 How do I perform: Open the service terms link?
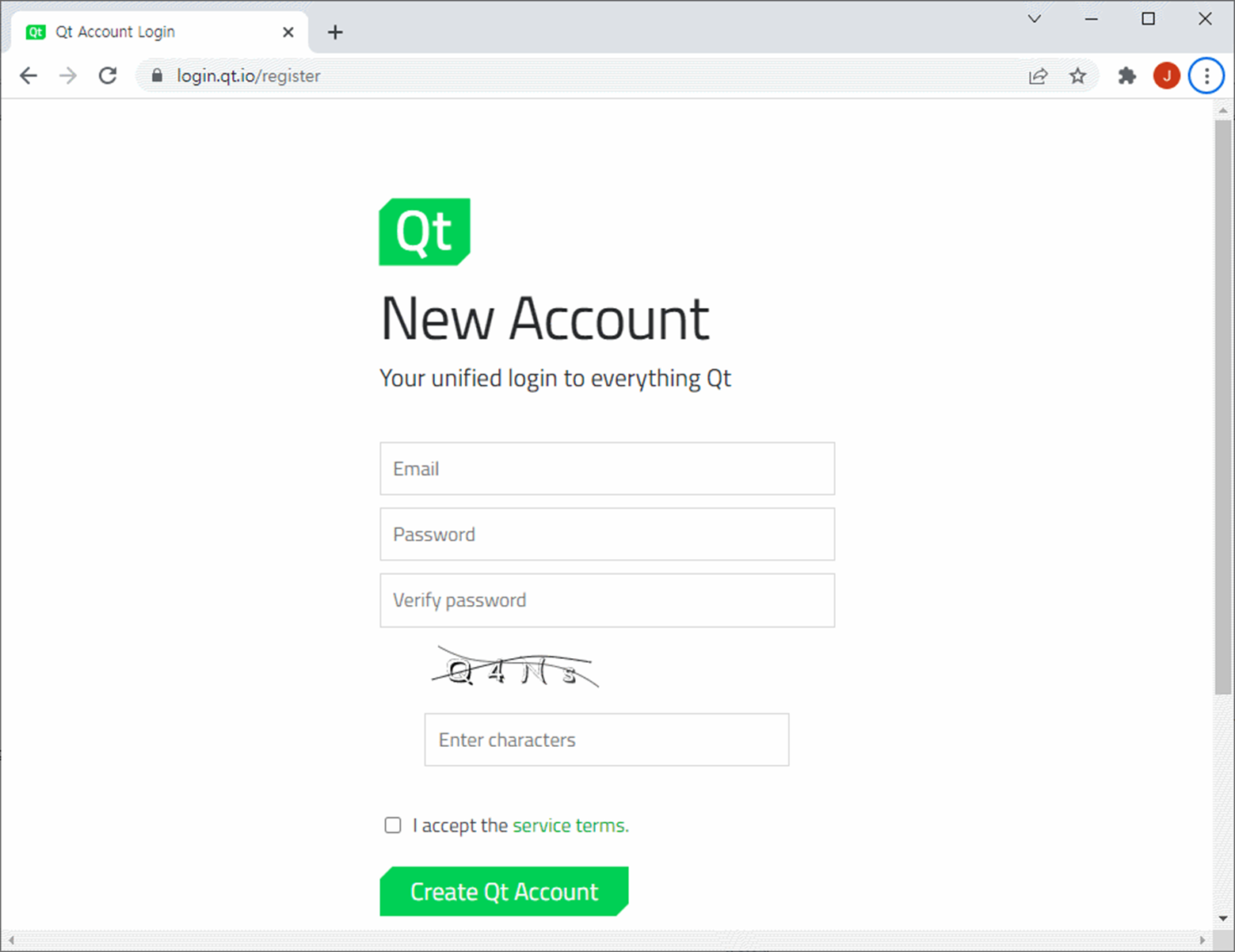[x=570, y=825]
